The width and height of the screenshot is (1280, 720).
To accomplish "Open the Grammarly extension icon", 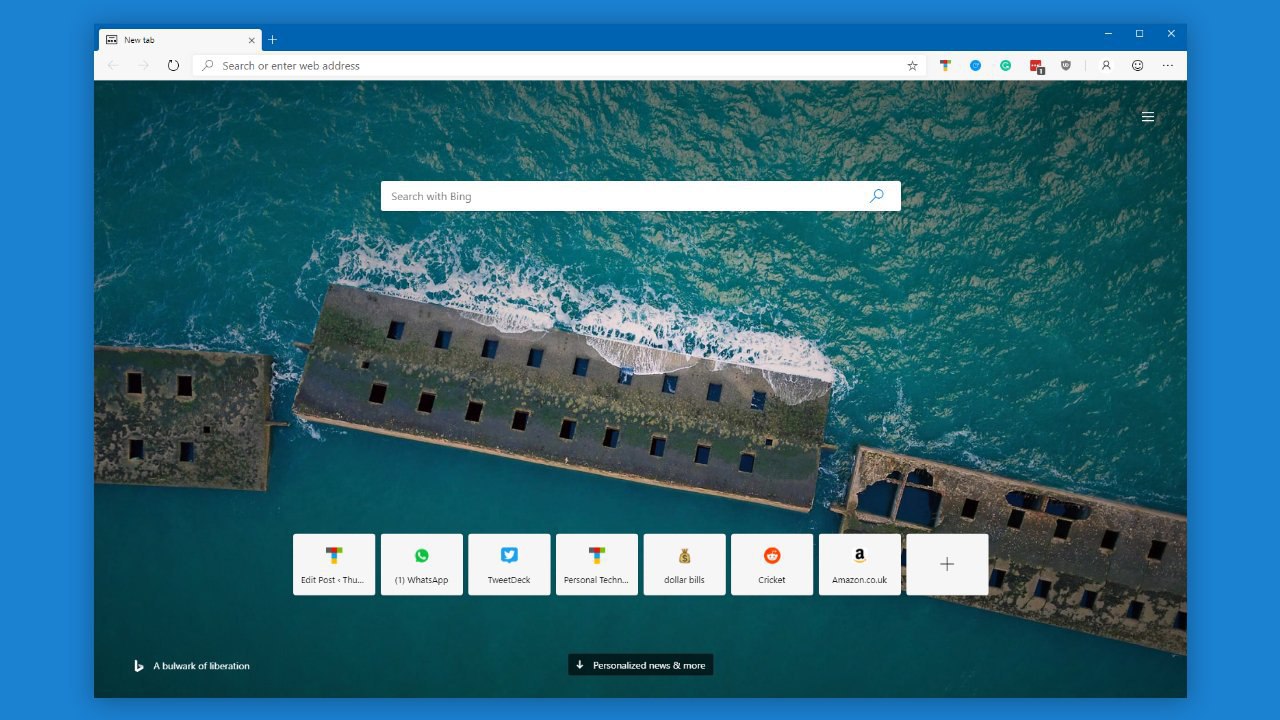I will tap(1006, 66).
